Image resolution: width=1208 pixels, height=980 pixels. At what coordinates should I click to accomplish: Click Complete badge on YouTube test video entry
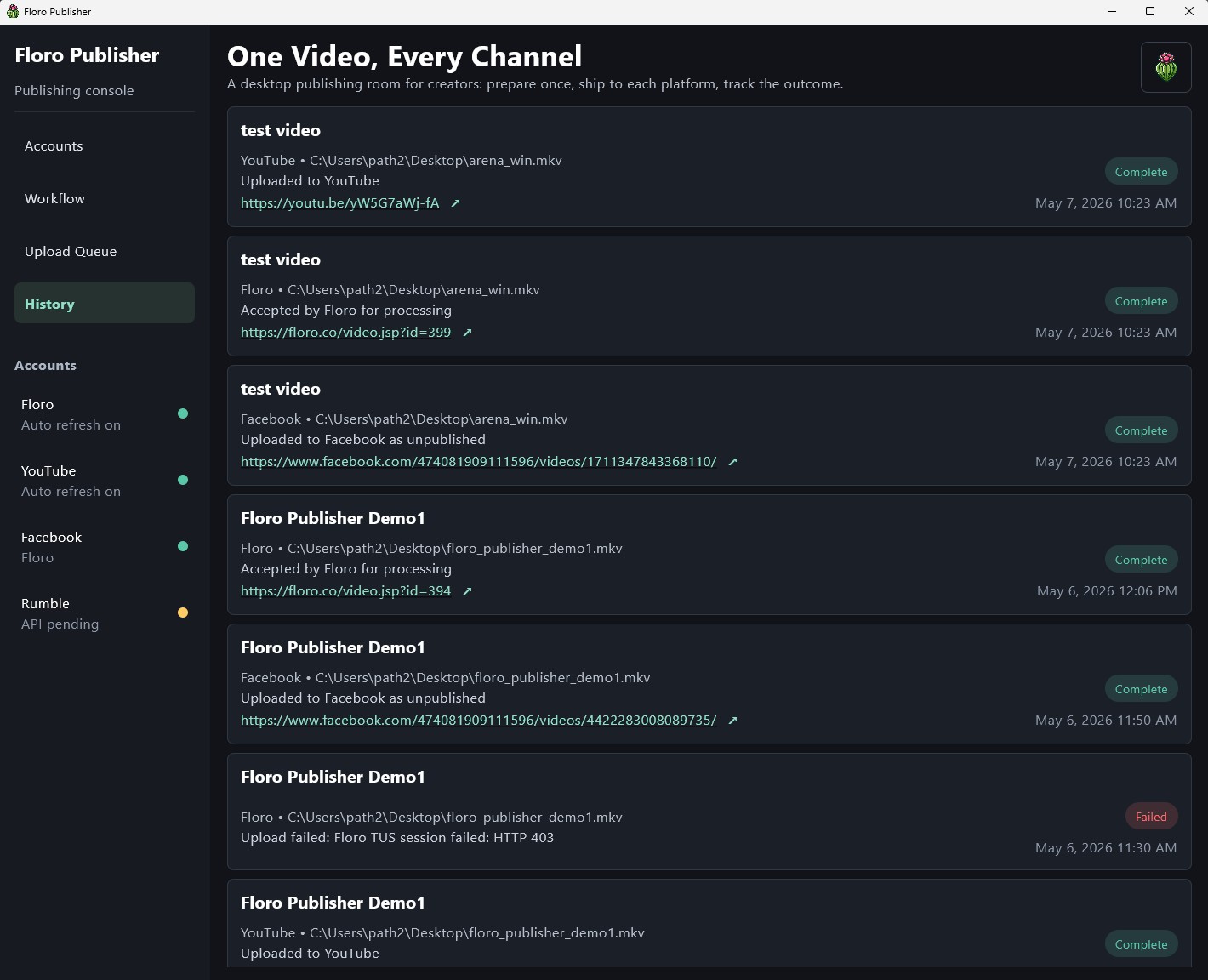click(x=1141, y=172)
